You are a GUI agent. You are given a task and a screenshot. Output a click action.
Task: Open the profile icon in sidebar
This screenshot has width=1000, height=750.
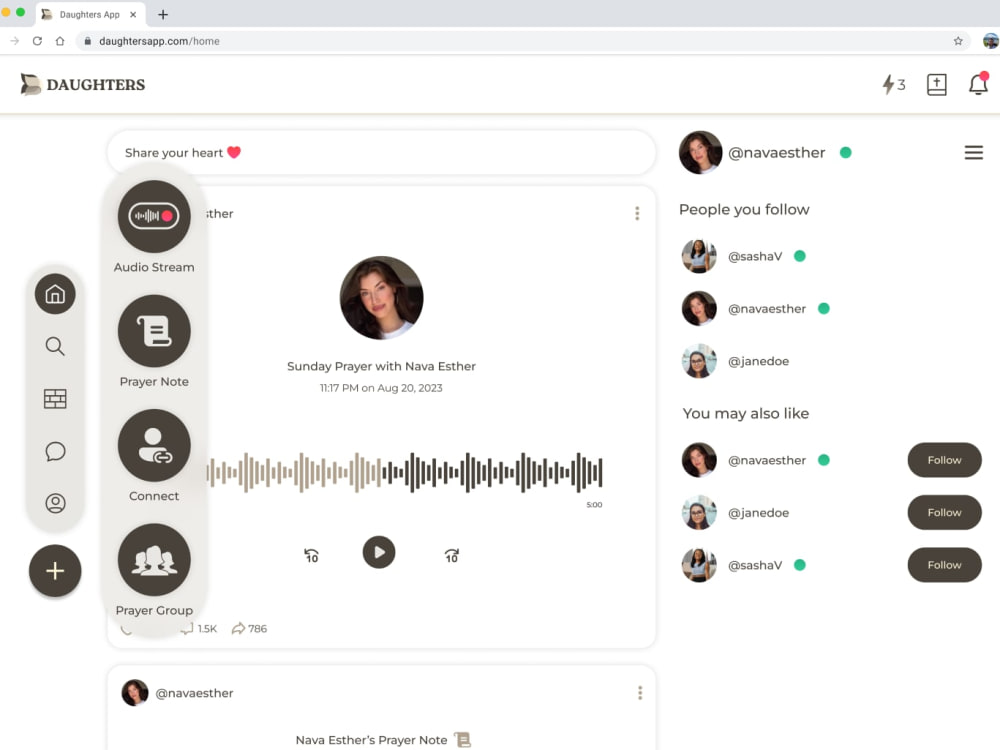coord(55,503)
